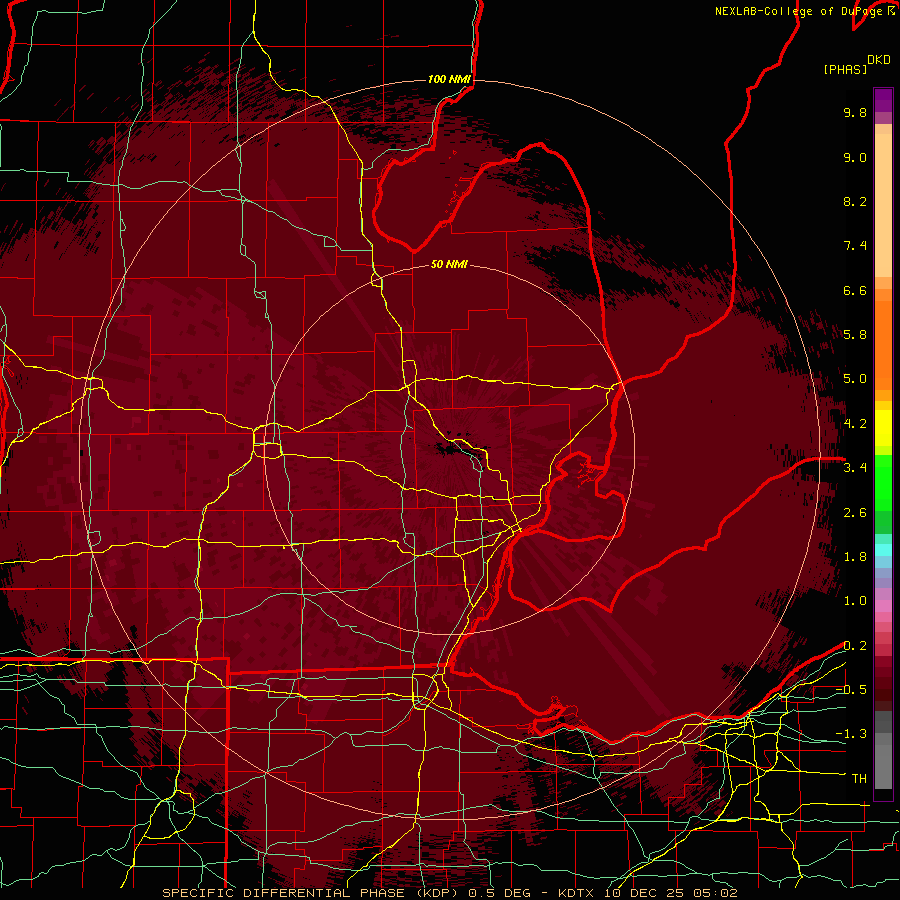The width and height of the screenshot is (900, 900).
Task: Click the 5.0 legend value
Action: point(855,379)
